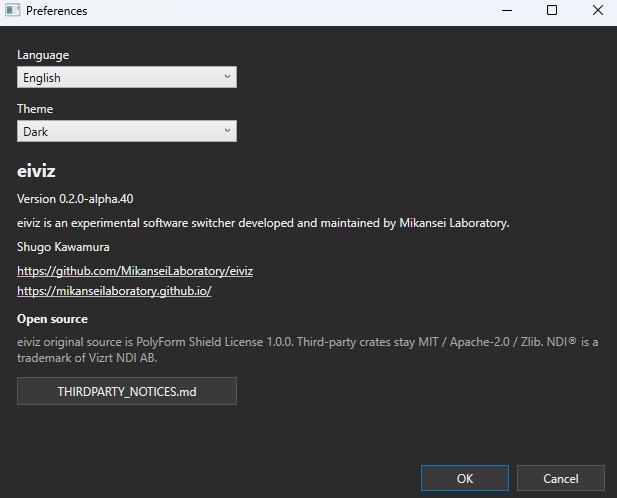Click the Preferences window title text
617x498 pixels.
click(x=57, y=11)
